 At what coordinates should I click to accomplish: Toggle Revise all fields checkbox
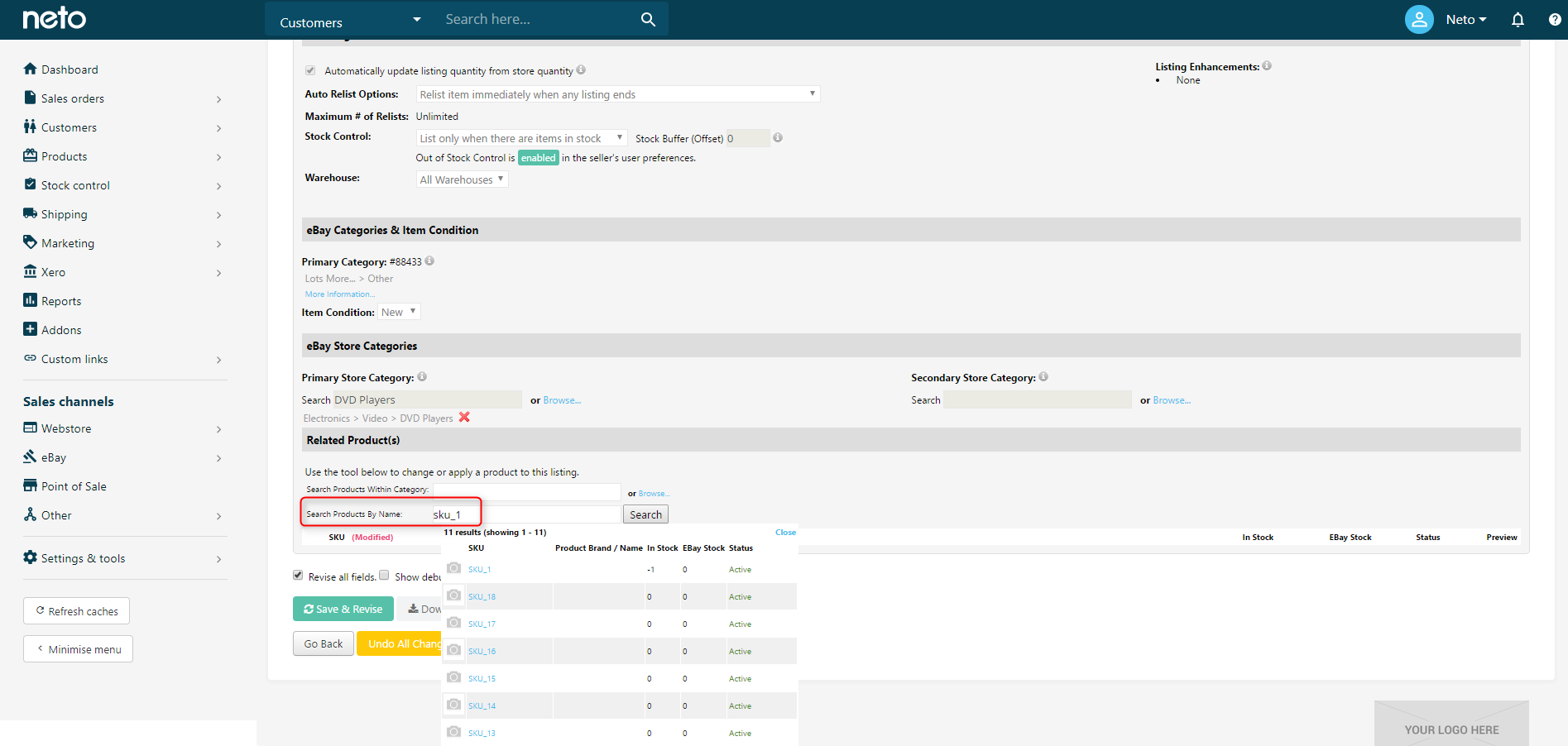(x=298, y=576)
